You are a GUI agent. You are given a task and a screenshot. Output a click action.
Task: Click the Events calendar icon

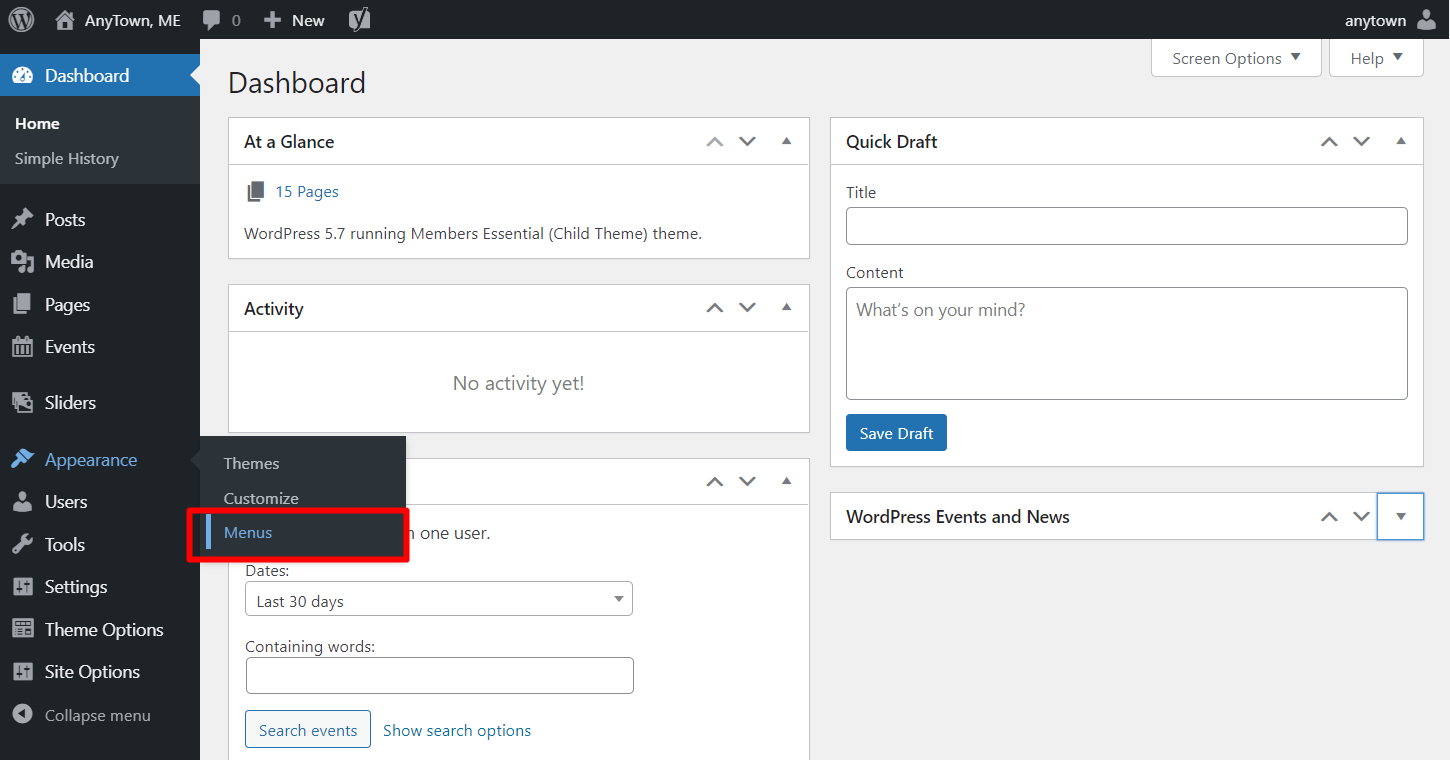pos(22,347)
